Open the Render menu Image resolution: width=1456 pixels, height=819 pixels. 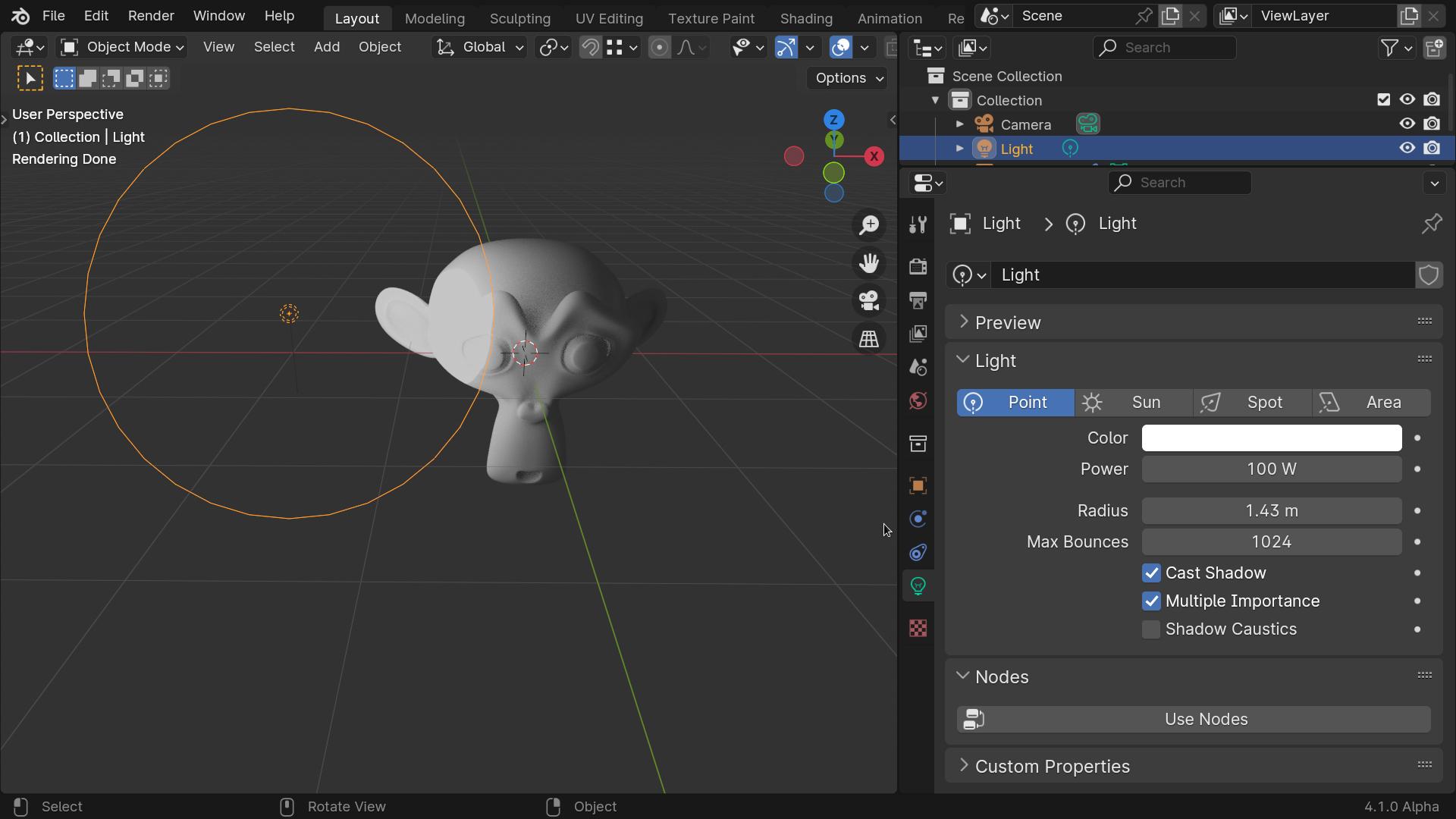pos(151,16)
